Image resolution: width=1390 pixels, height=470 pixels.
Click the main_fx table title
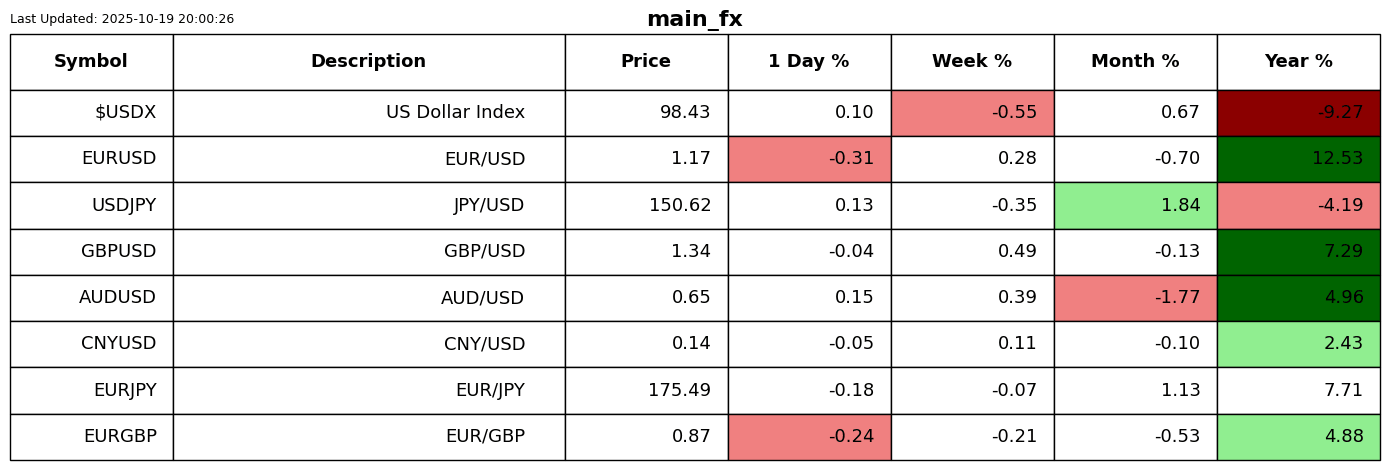tap(694, 19)
